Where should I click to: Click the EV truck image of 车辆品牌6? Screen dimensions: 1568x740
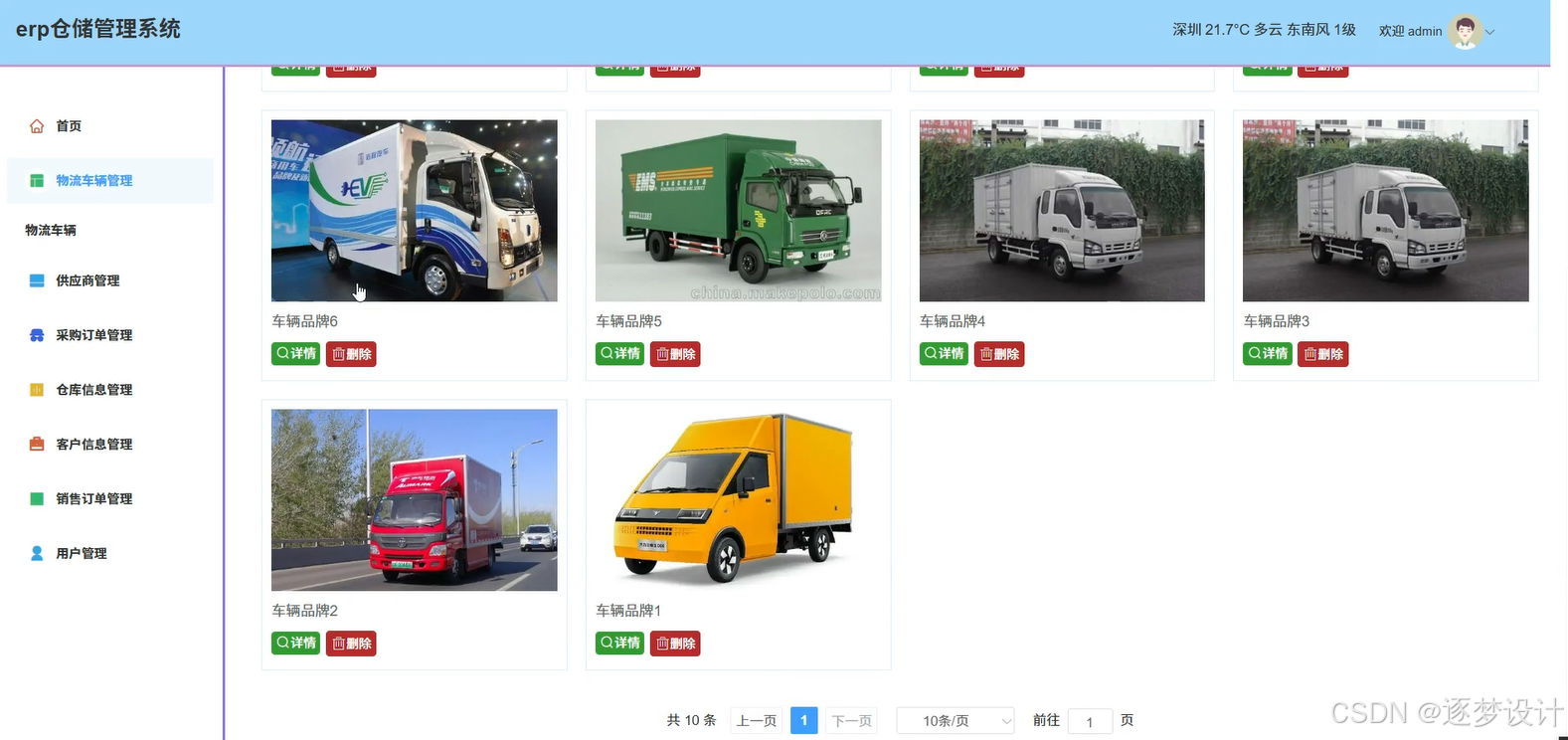pos(415,211)
